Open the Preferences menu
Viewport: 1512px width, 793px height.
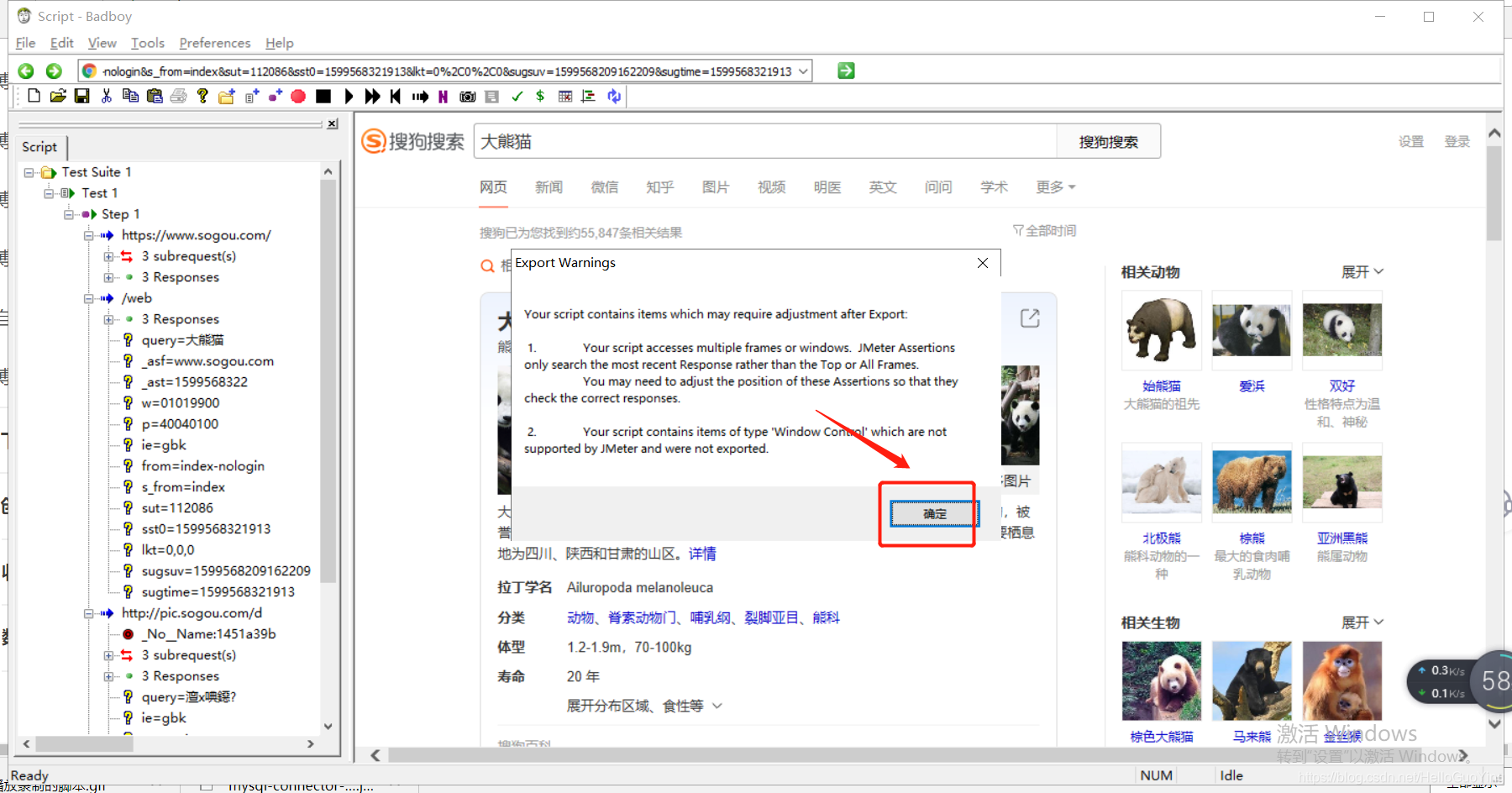pyautogui.click(x=214, y=43)
